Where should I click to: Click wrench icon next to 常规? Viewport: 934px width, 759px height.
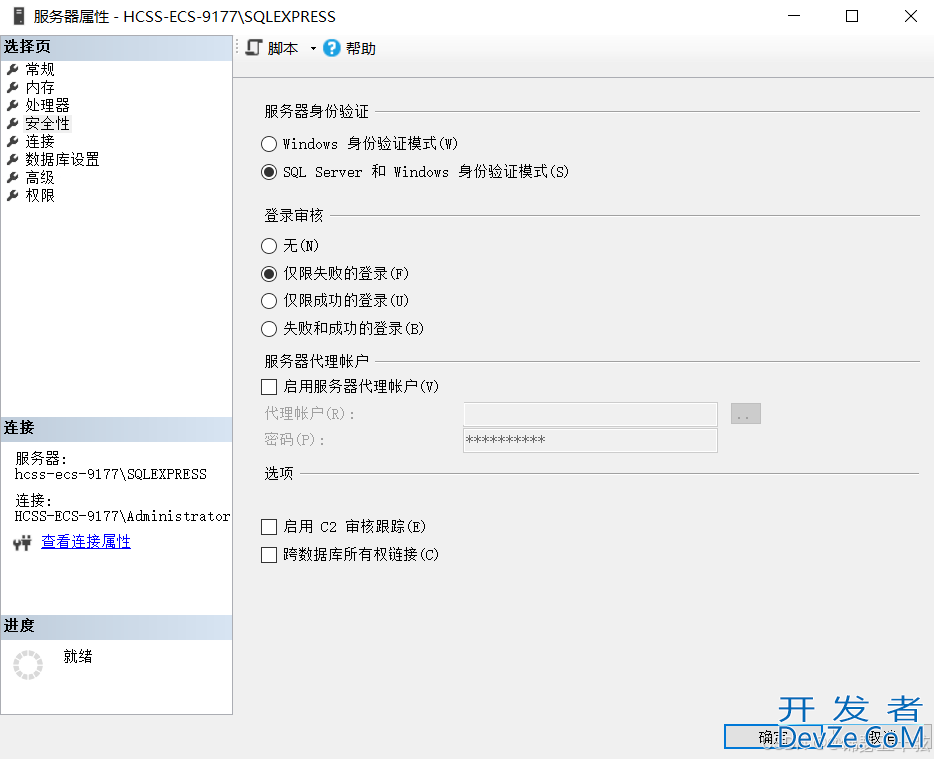(x=13, y=70)
